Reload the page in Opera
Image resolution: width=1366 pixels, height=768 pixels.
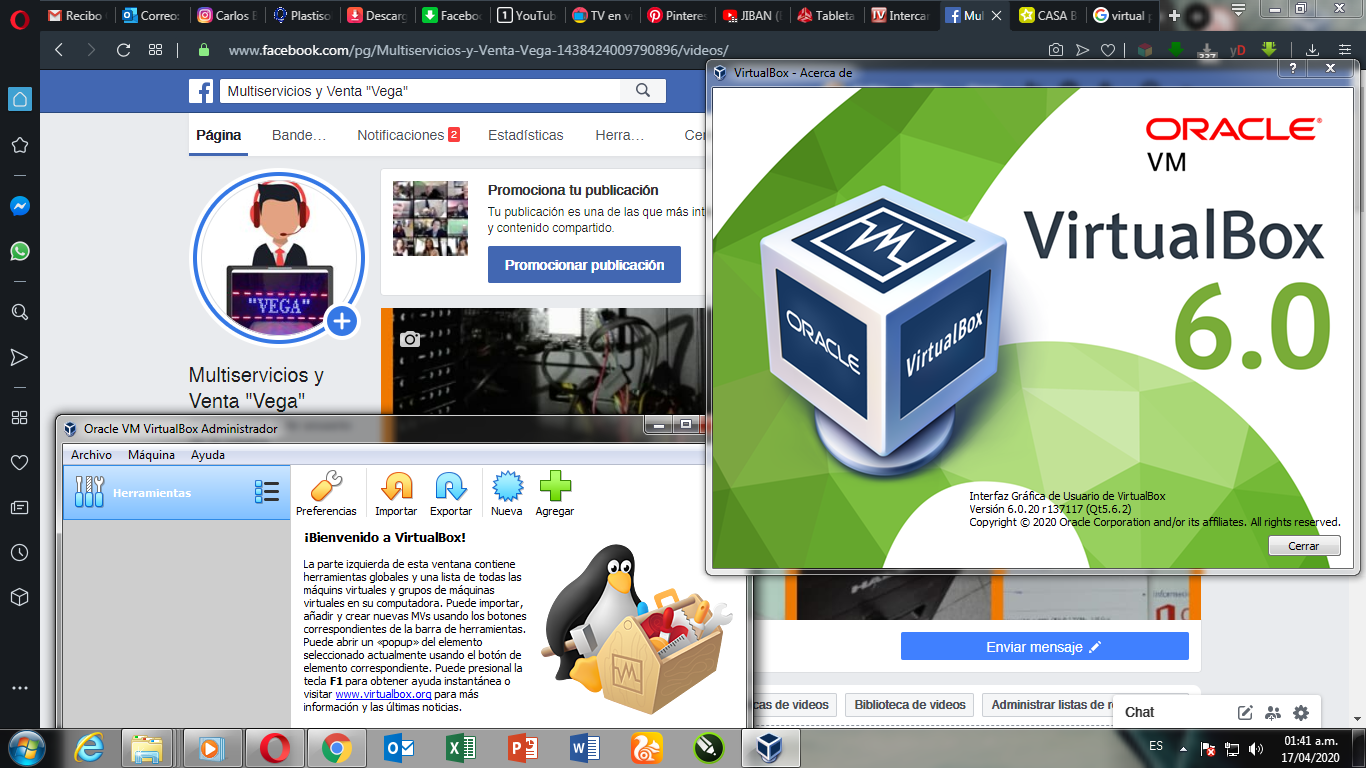[123, 49]
